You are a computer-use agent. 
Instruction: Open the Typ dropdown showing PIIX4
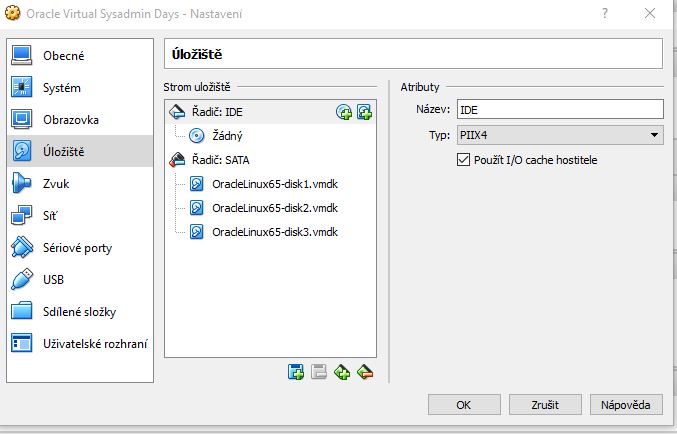560,135
